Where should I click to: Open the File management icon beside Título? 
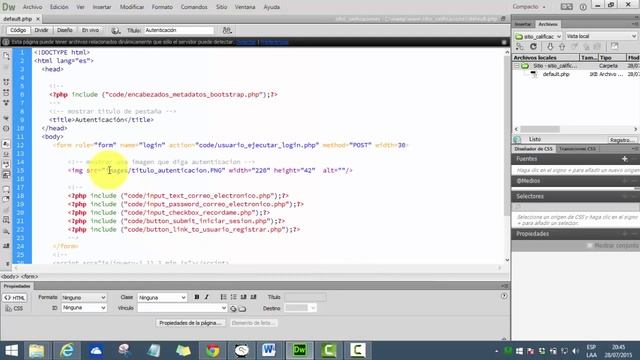[227, 31]
